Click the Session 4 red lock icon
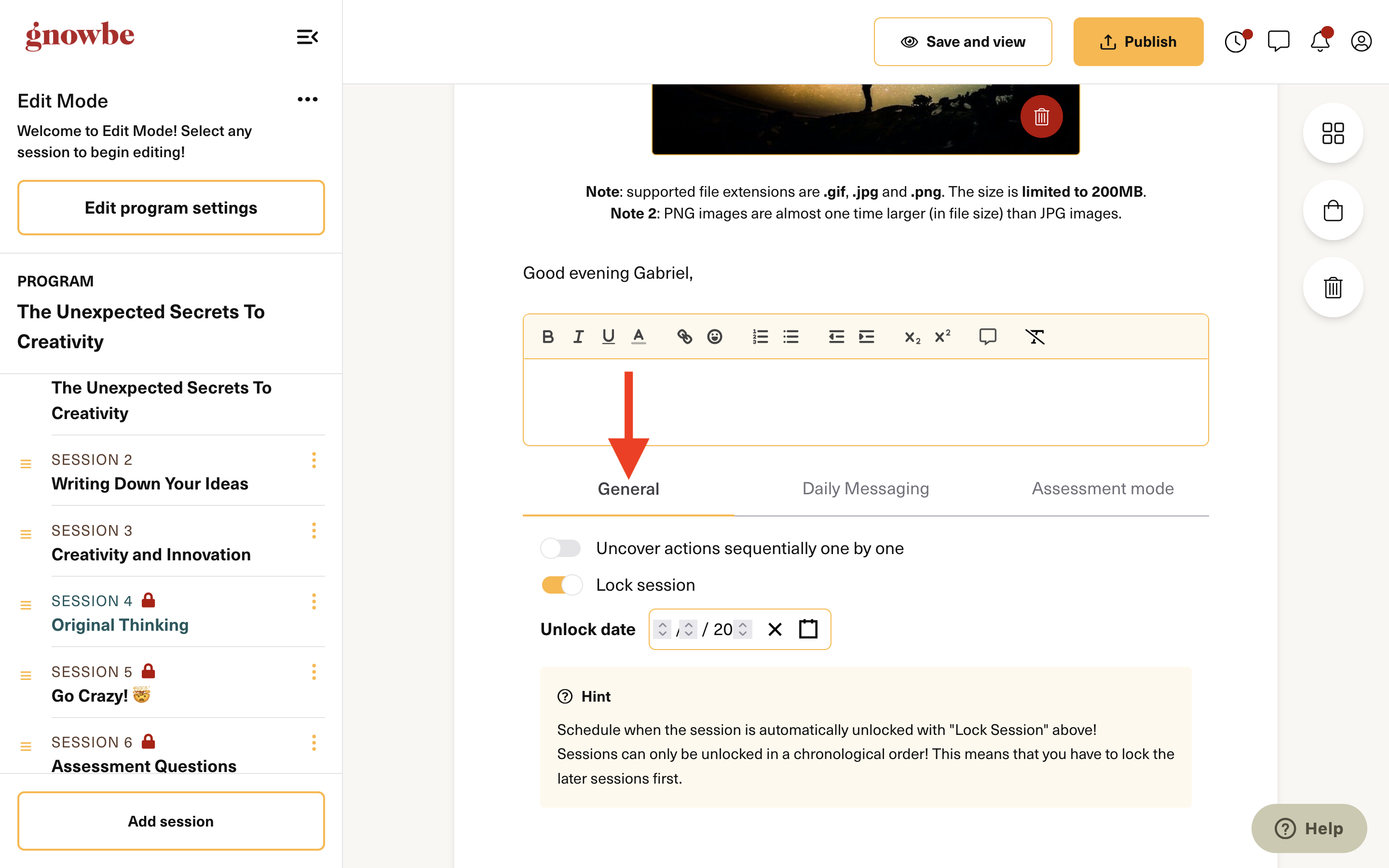The width and height of the screenshot is (1389, 868). click(148, 600)
